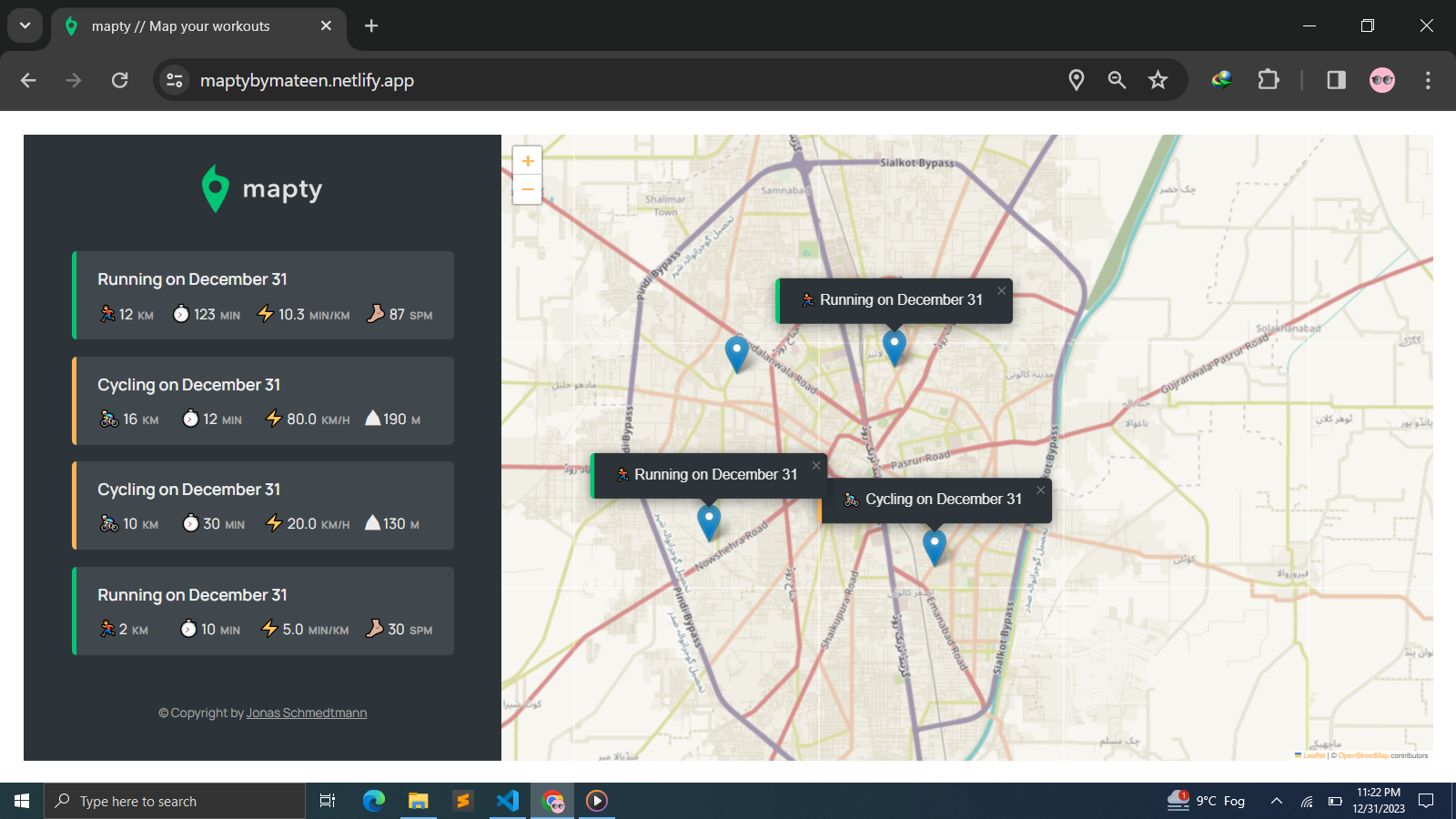Open a new browser tab
1456x819 pixels.
point(371,25)
